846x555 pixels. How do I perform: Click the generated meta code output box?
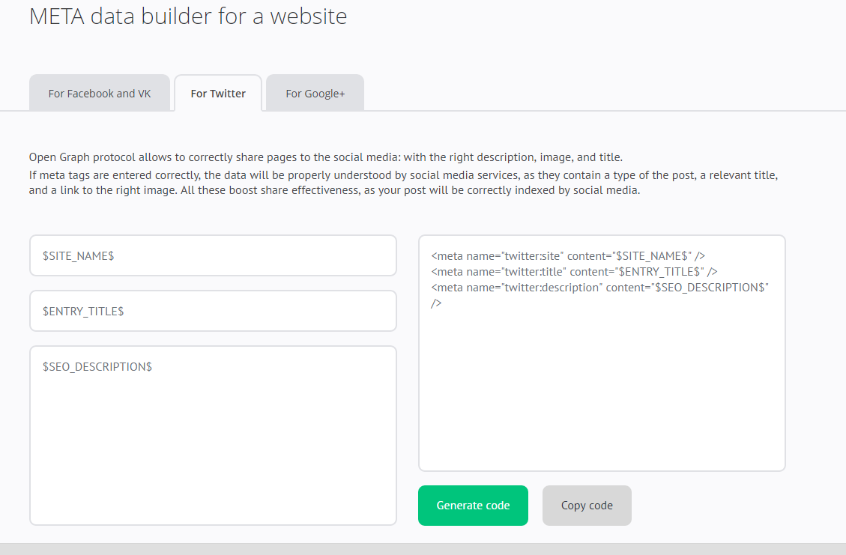(x=602, y=353)
